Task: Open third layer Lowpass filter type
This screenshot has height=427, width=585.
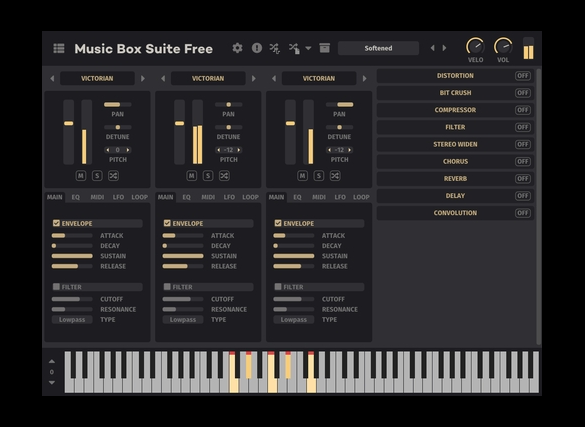Action: click(294, 320)
